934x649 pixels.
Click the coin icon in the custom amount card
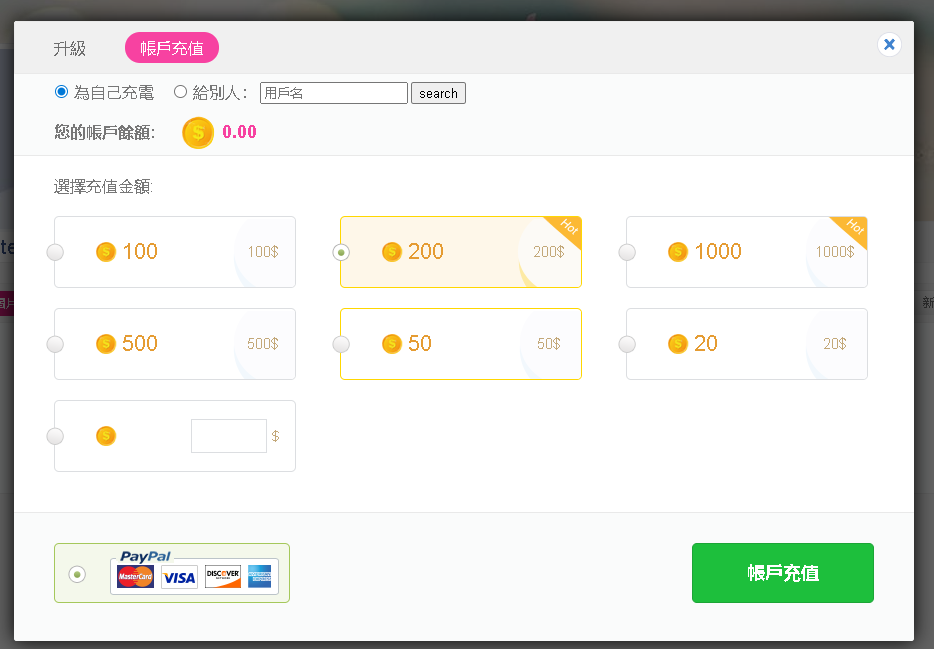click(x=106, y=436)
